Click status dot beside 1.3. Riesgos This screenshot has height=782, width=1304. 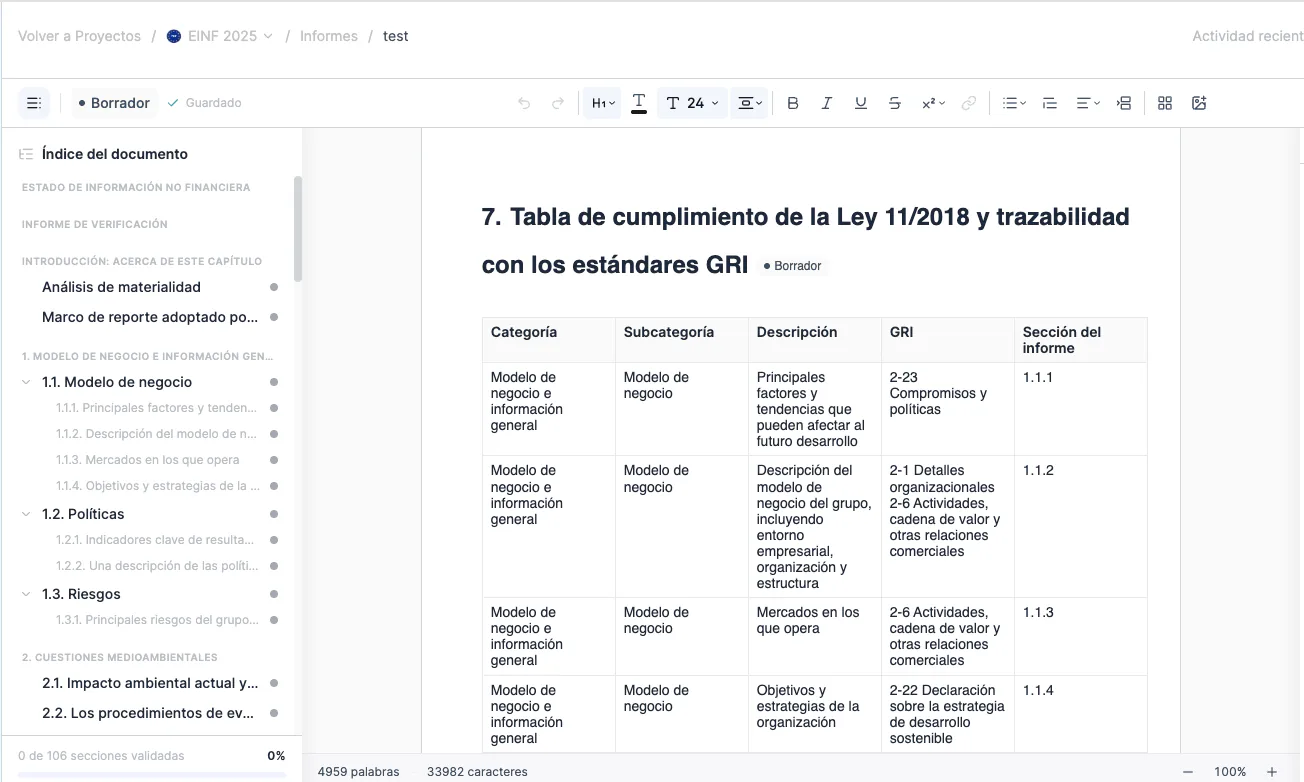click(274, 594)
